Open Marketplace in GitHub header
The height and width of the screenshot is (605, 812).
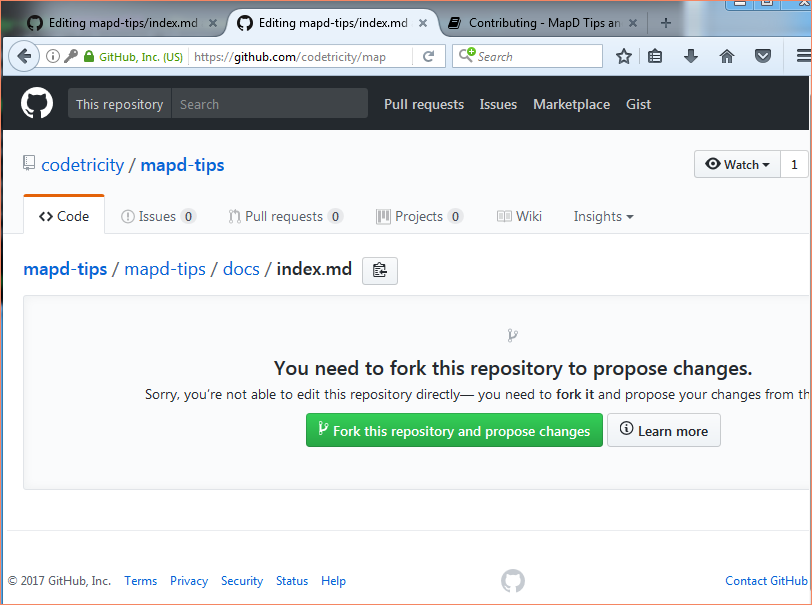[x=571, y=104]
